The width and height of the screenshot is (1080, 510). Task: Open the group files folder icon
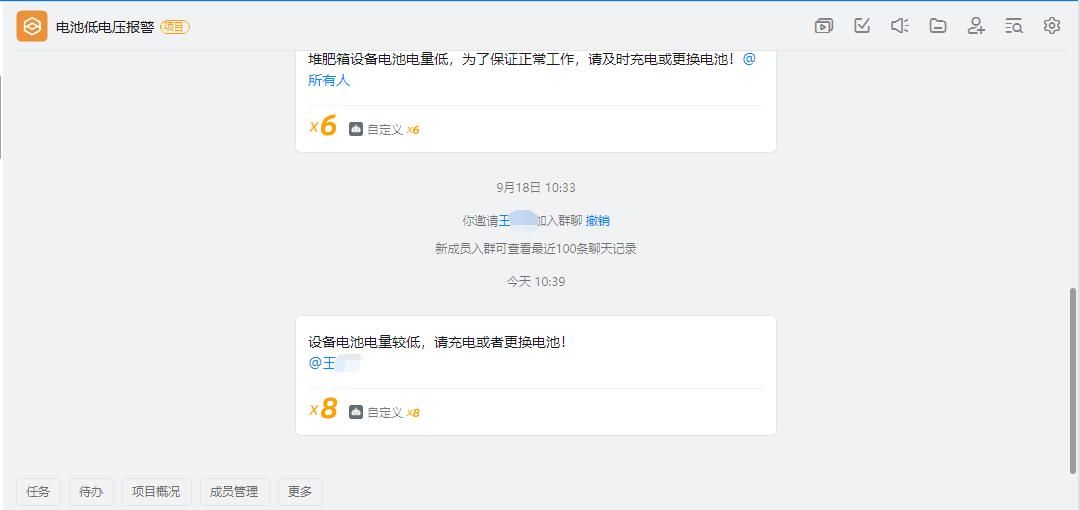pyautogui.click(x=938, y=26)
